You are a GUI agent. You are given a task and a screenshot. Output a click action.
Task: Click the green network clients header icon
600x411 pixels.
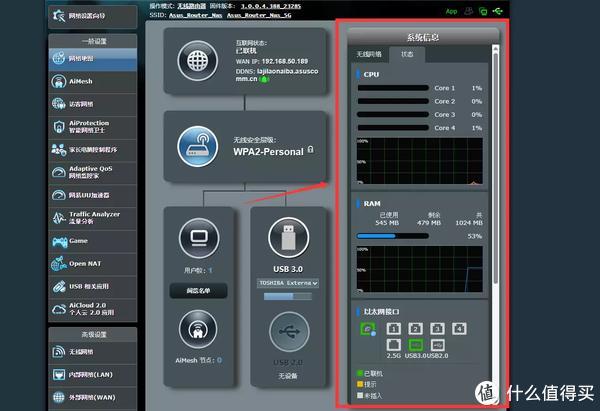(483, 11)
